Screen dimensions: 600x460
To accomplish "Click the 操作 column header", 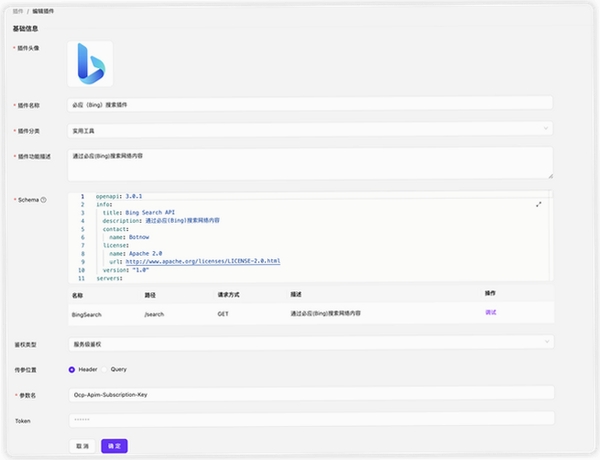I will (490, 293).
